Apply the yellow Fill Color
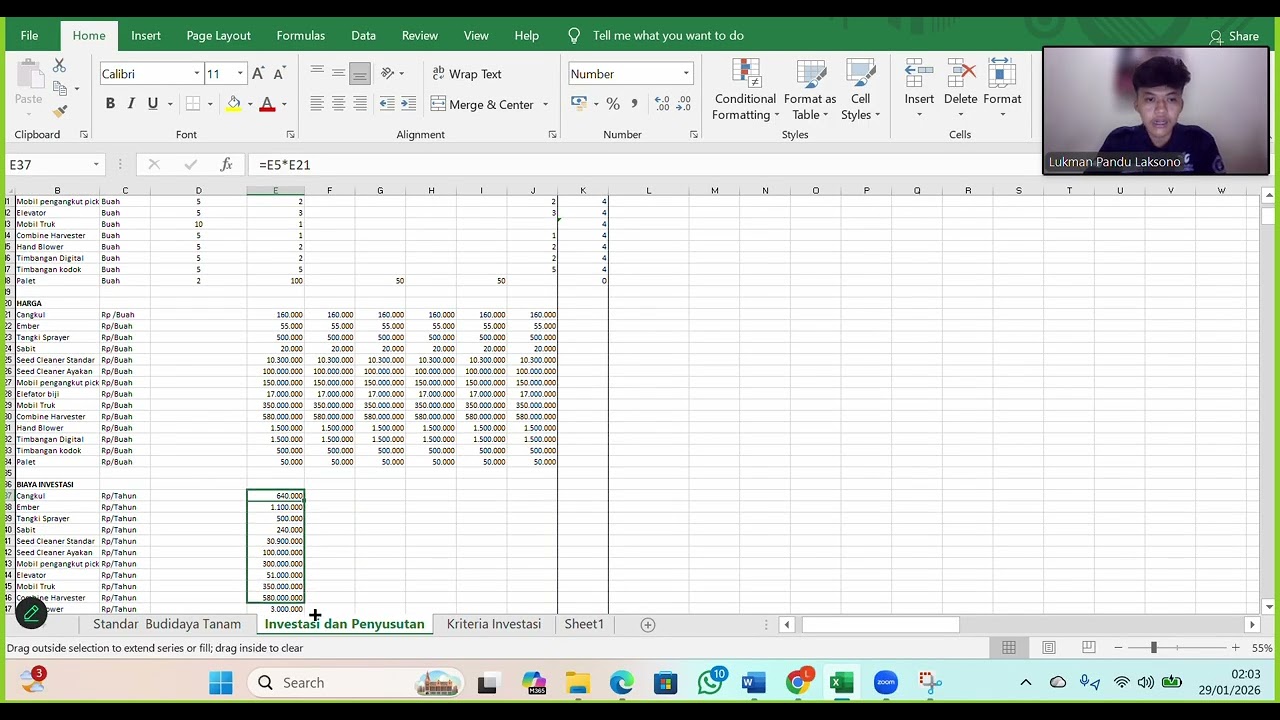 tap(233, 104)
